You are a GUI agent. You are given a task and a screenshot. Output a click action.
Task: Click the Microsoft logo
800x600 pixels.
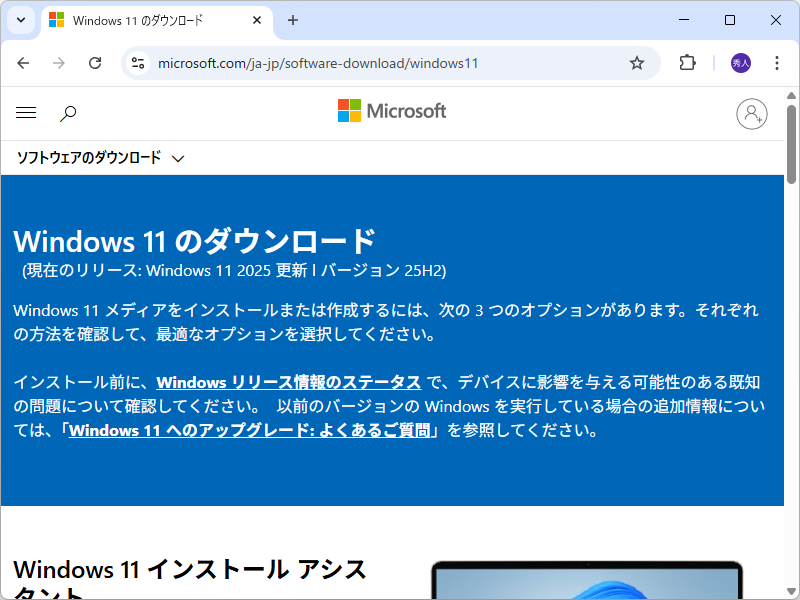392,111
